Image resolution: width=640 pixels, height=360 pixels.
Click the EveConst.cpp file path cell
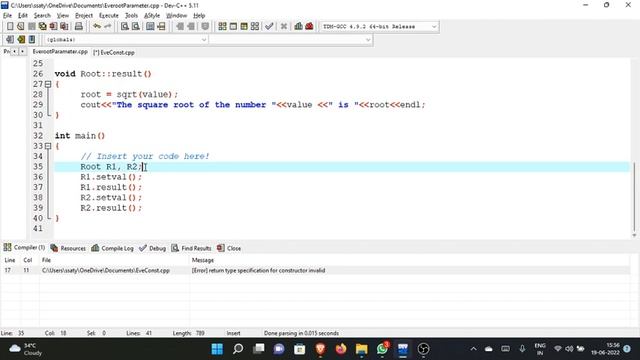click(106, 270)
